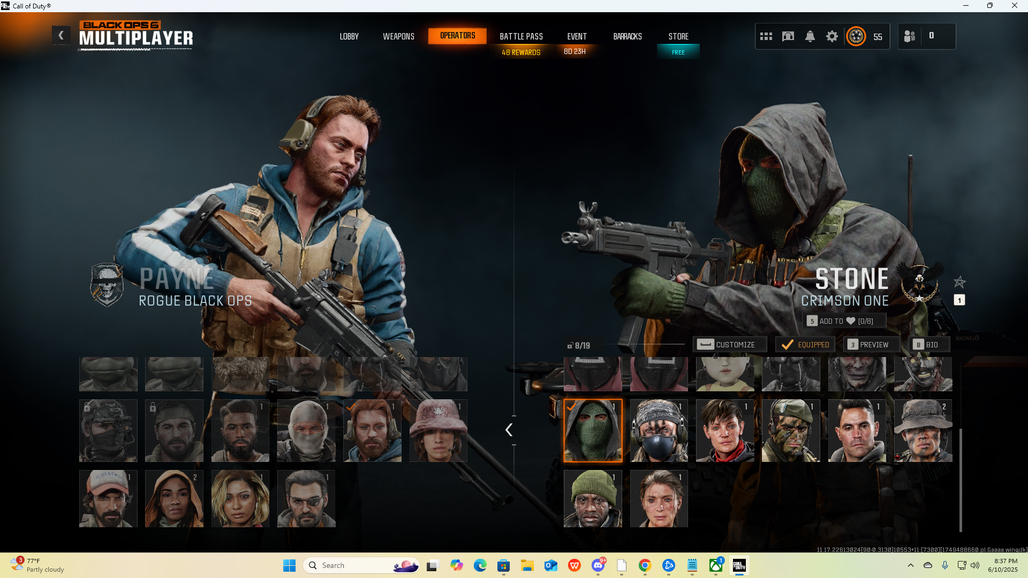Click the player rank emblem icon
Viewport: 1028px width, 578px height.
pos(856,37)
